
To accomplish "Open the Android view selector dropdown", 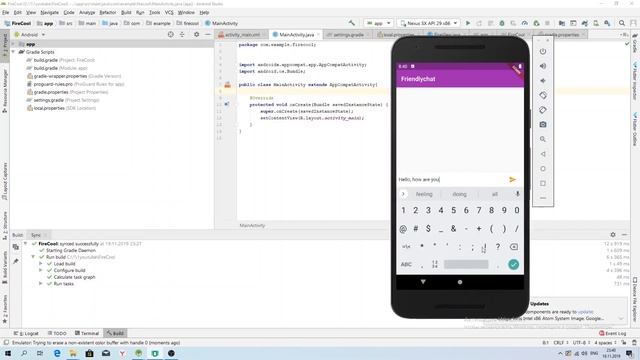I will [29, 35].
